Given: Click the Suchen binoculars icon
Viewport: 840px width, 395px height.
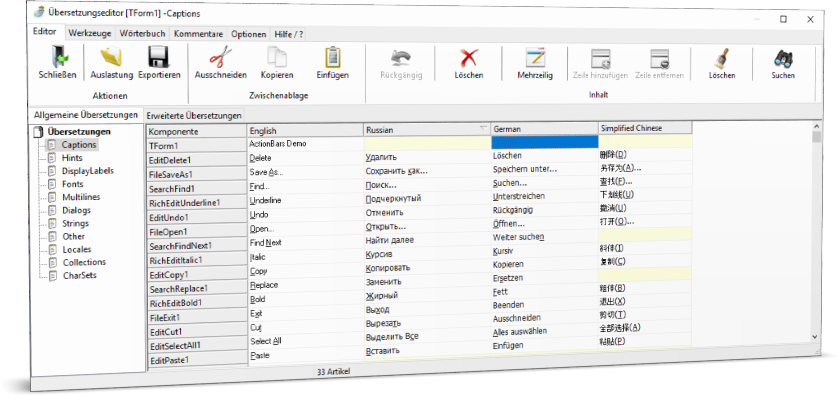Looking at the screenshot, I should 783,57.
